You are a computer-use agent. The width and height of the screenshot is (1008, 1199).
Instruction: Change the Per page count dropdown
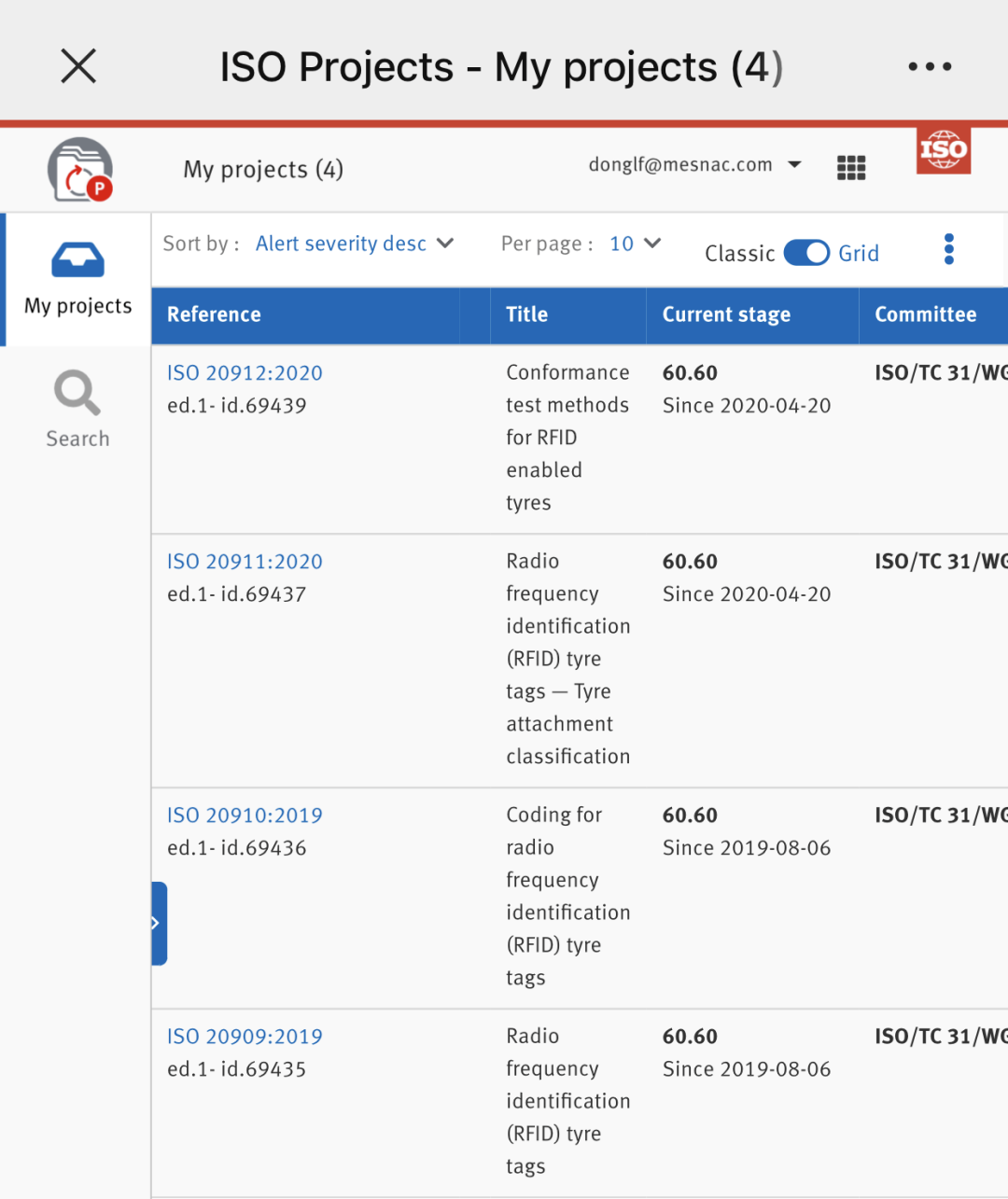(635, 244)
